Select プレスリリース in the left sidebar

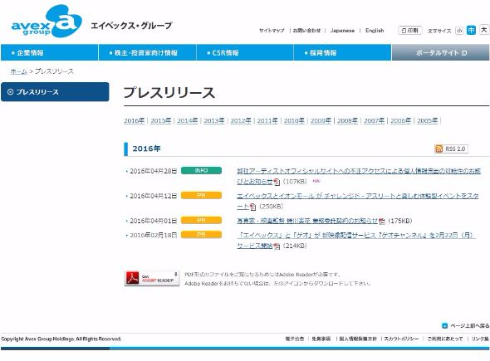pos(55,92)
